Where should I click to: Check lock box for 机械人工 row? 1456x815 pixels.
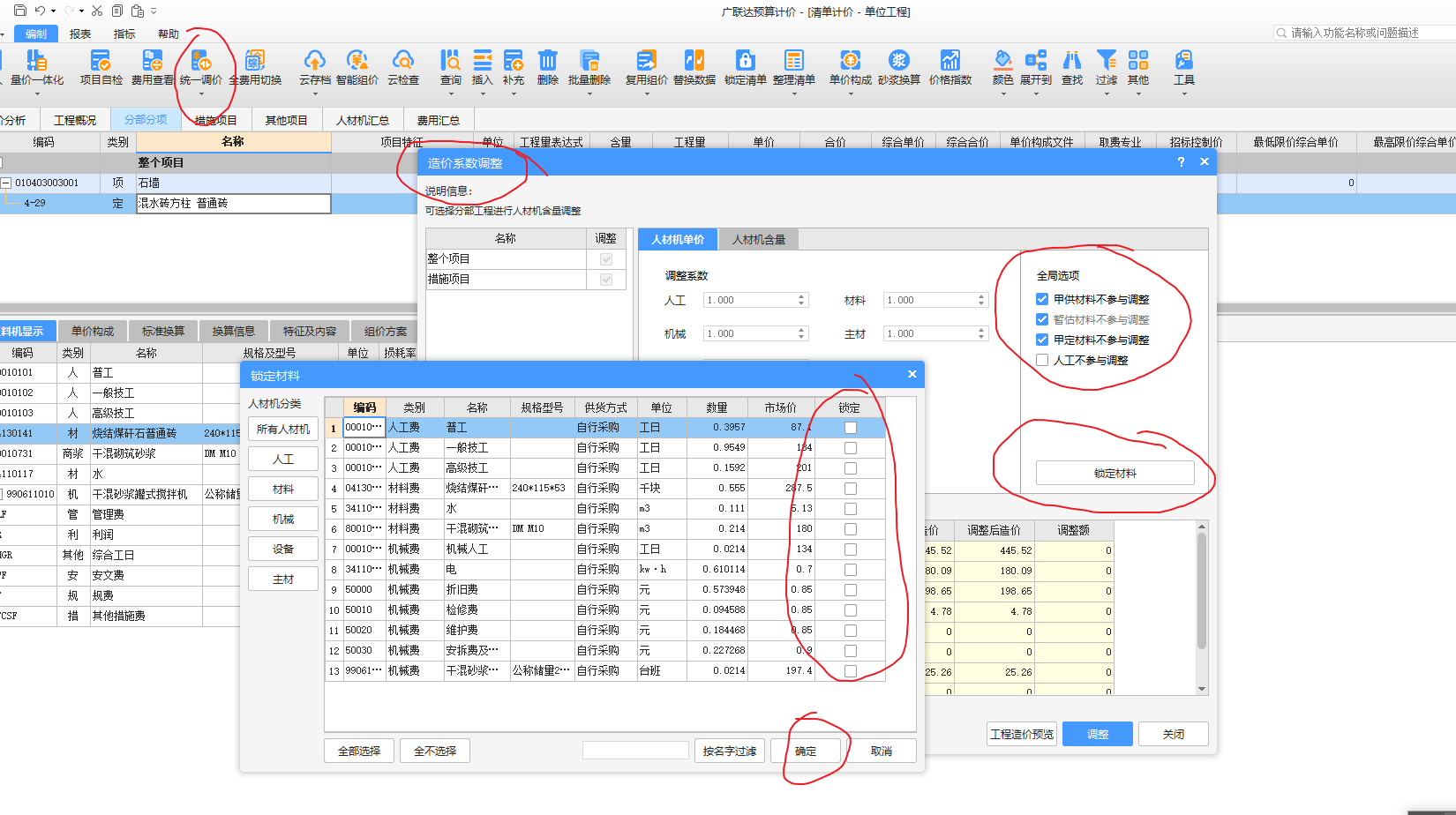[850, 549]
